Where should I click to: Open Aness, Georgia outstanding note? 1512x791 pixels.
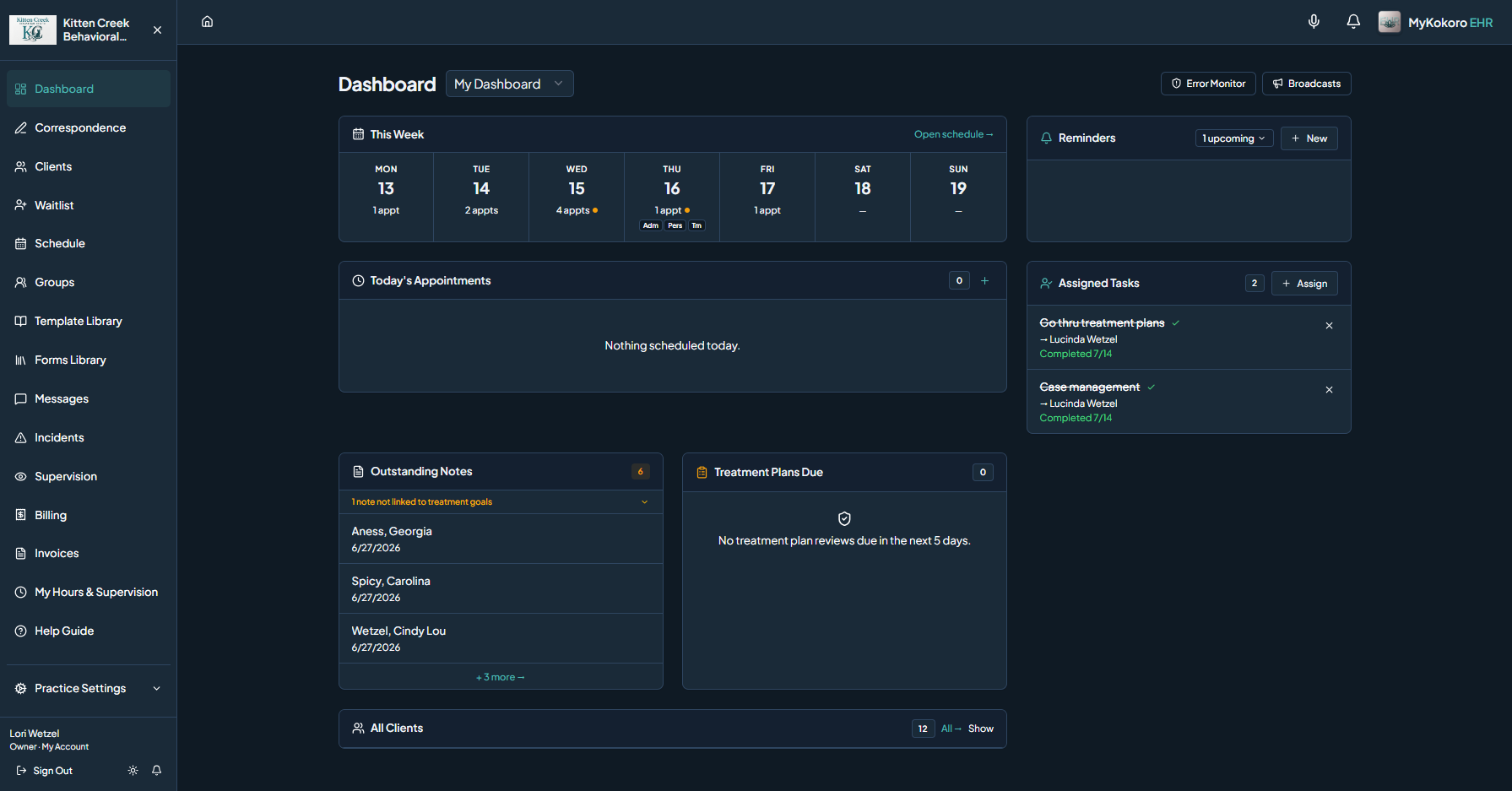(501, 539)
